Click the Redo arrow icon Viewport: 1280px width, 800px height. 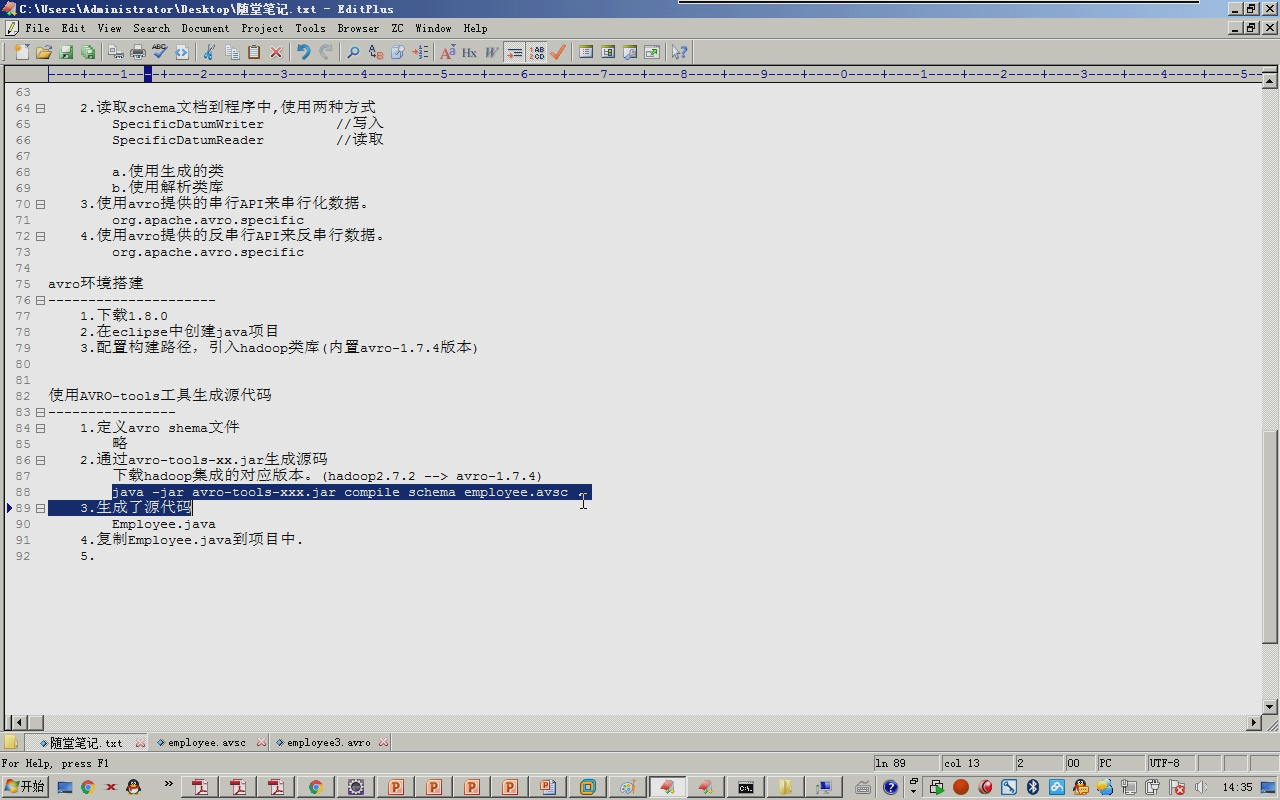326,52
